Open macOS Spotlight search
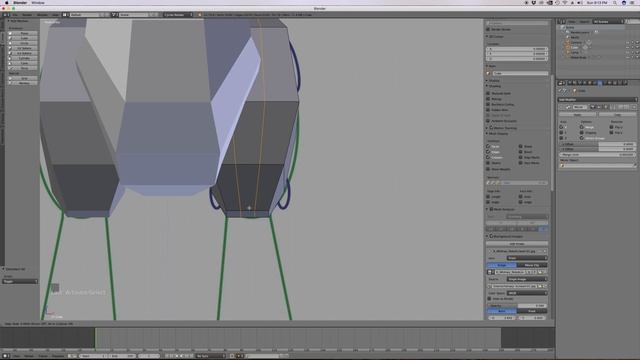640x360 pixels. pos(614,3)
